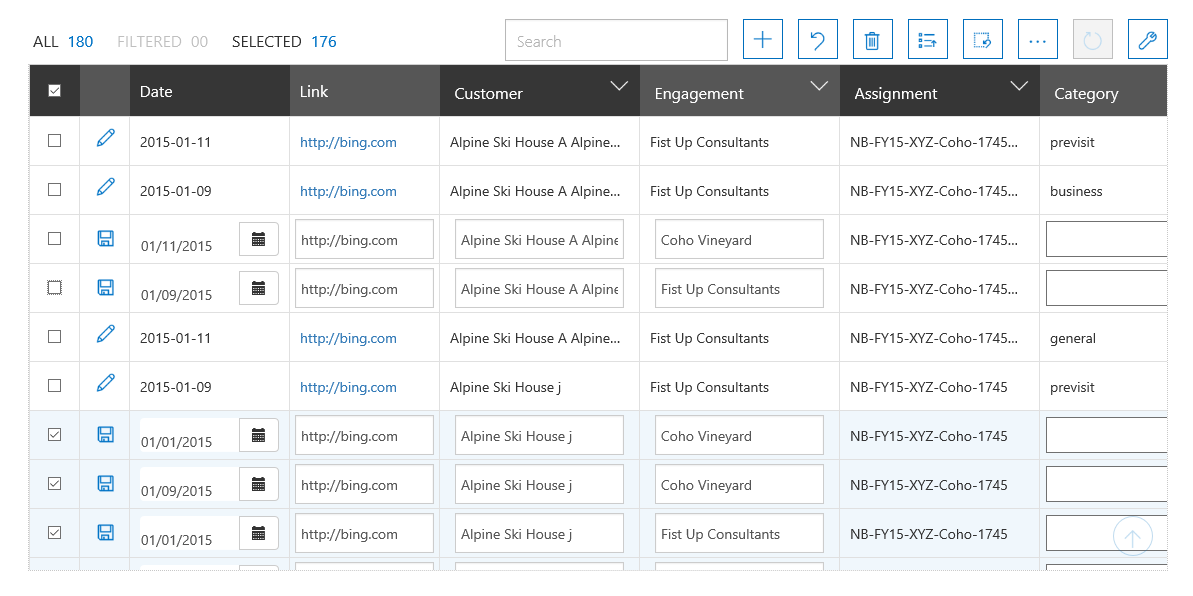Click the edit selection toolbar icon
Screen dimensions: 1193x596
[x=983, y=40]
